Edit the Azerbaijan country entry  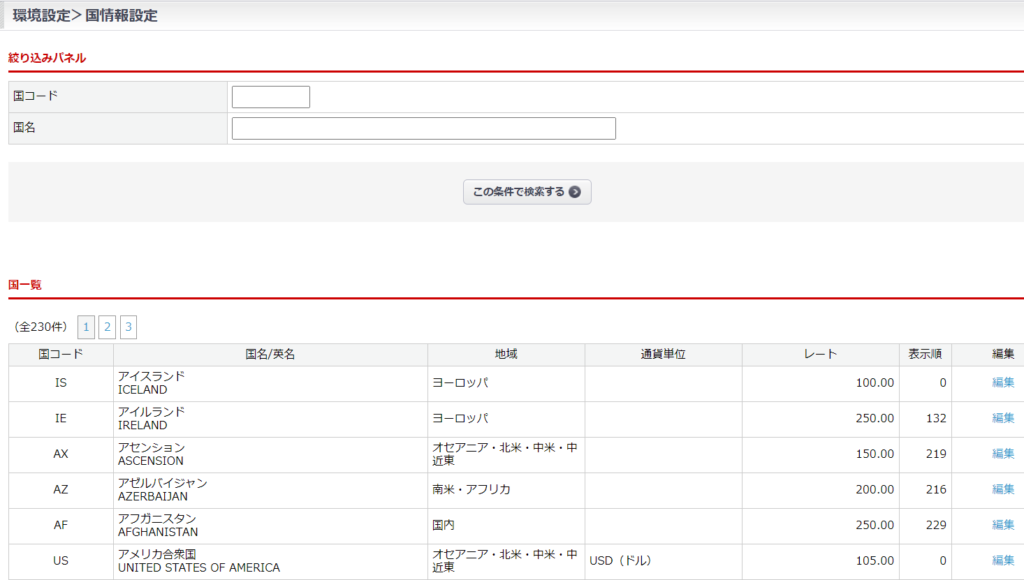pos(1002,489)
